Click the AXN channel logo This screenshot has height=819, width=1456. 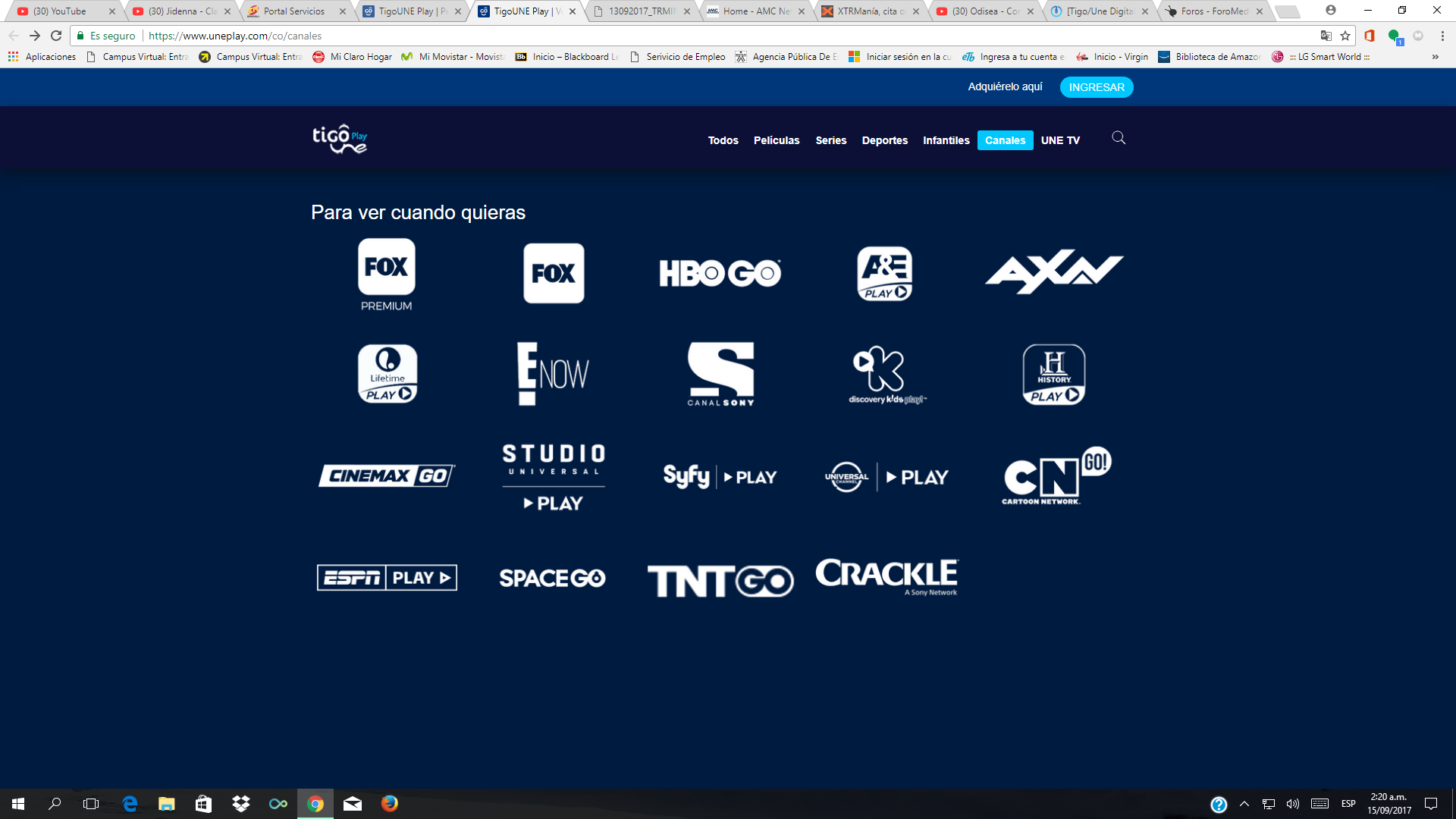[1053, 271]
